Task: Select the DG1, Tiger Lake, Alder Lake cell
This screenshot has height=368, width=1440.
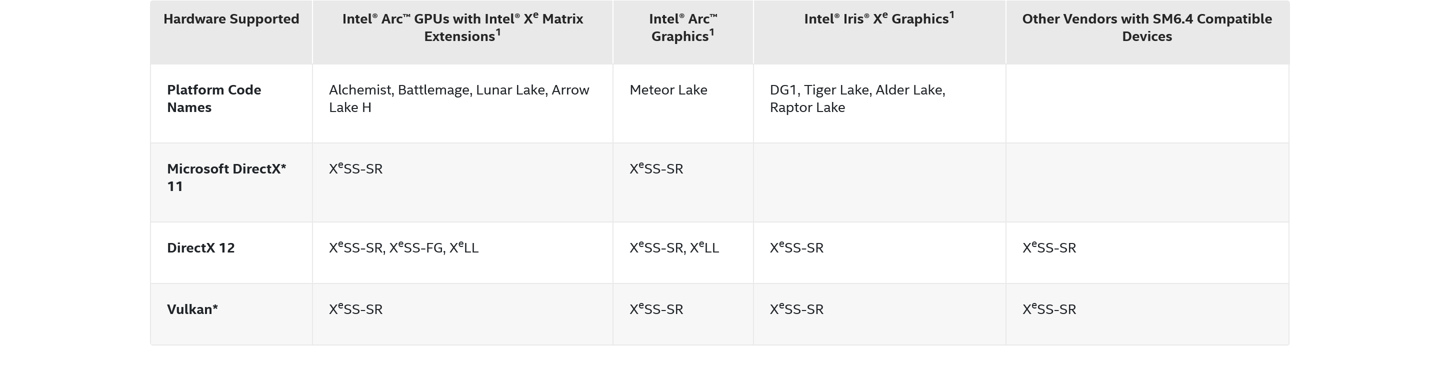Action: click(857, 98)
